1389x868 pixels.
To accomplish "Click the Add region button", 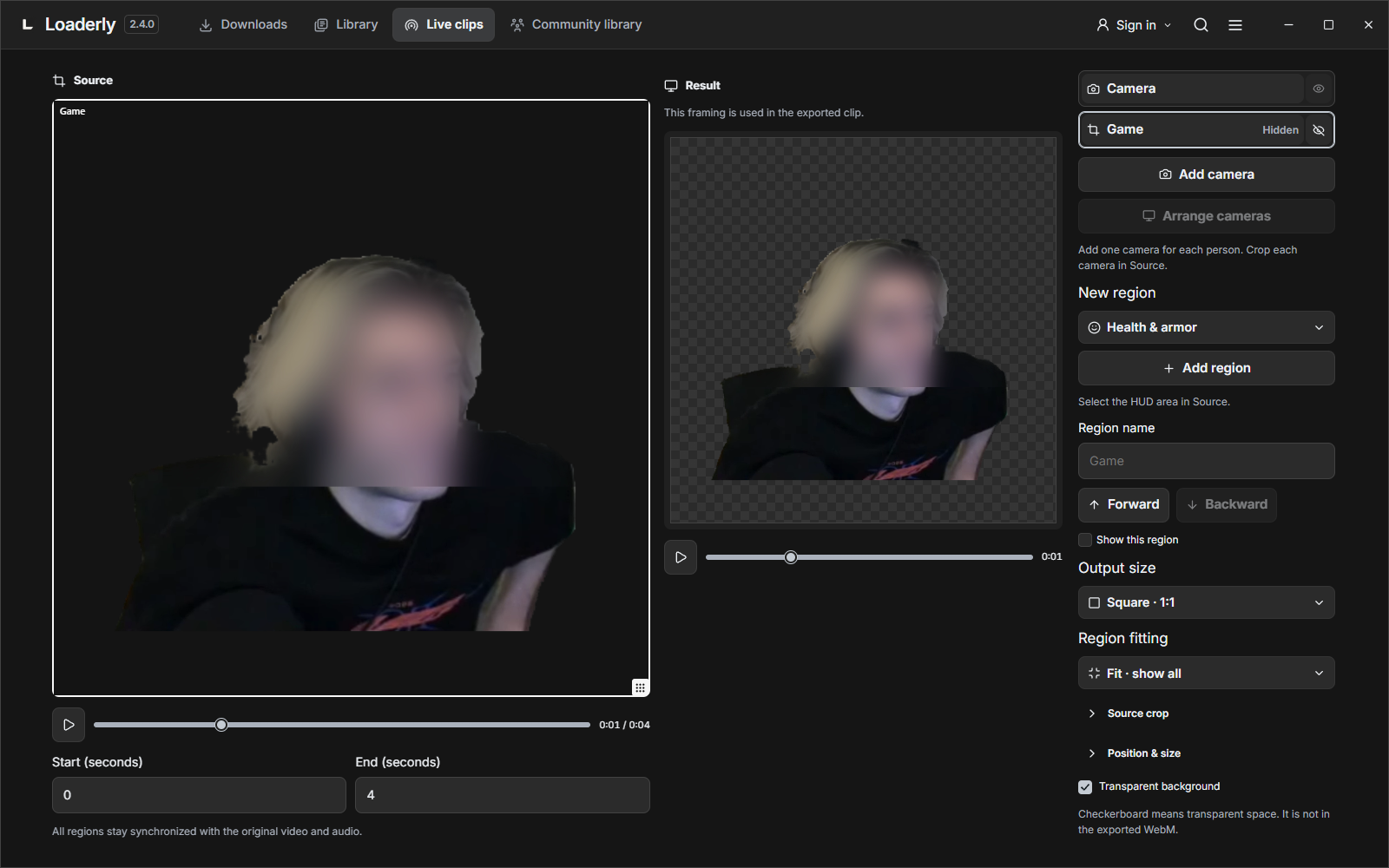I will pyautogui.click(x=1207, y=368).
